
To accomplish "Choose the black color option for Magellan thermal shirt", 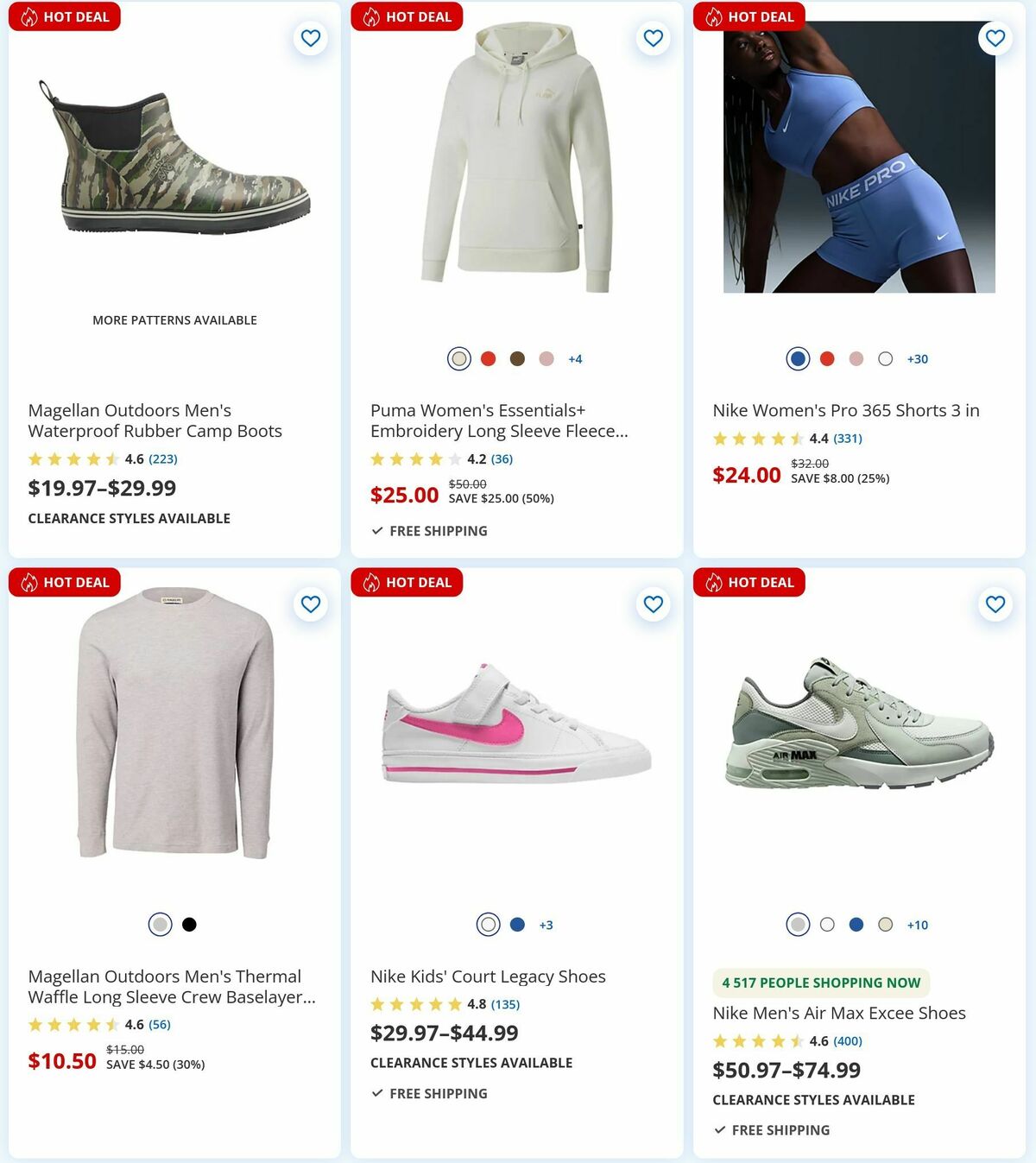I will tap(189, 924).
